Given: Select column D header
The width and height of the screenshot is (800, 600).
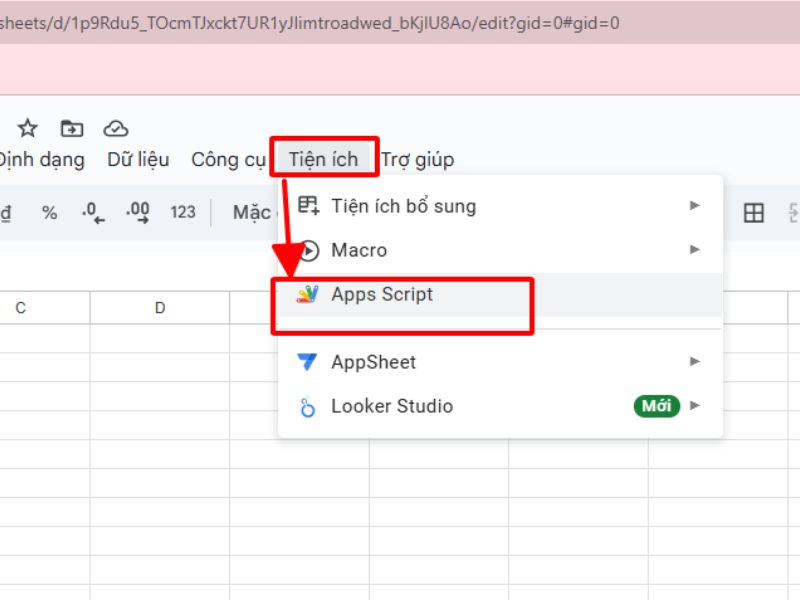Looking at the screenshot, I should (160, 308).
